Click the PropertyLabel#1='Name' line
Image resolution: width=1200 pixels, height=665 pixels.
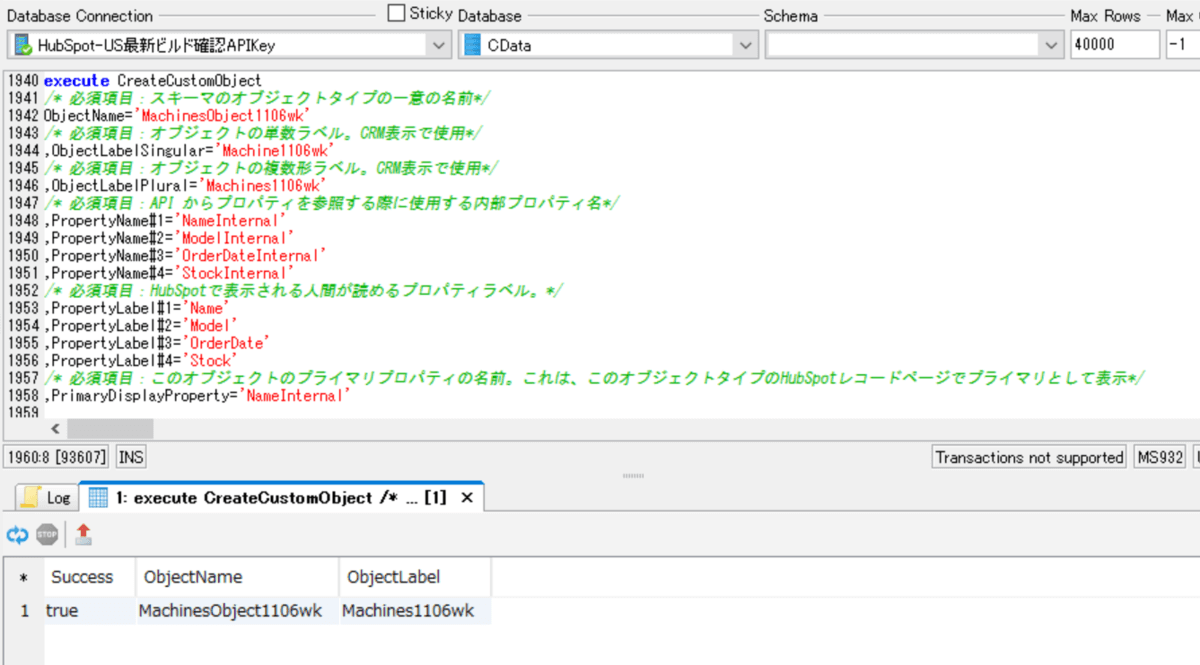137,308
